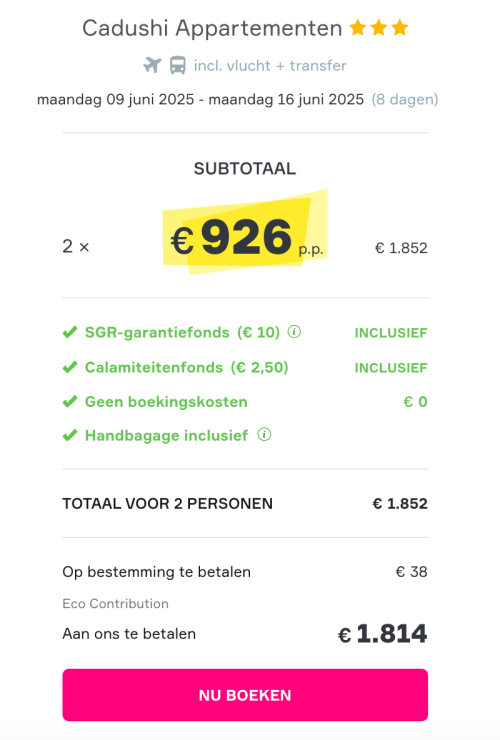Open Handbagage inclusief info icon
The height and width of the screenshot is (740, 500).
coord(264,434)
